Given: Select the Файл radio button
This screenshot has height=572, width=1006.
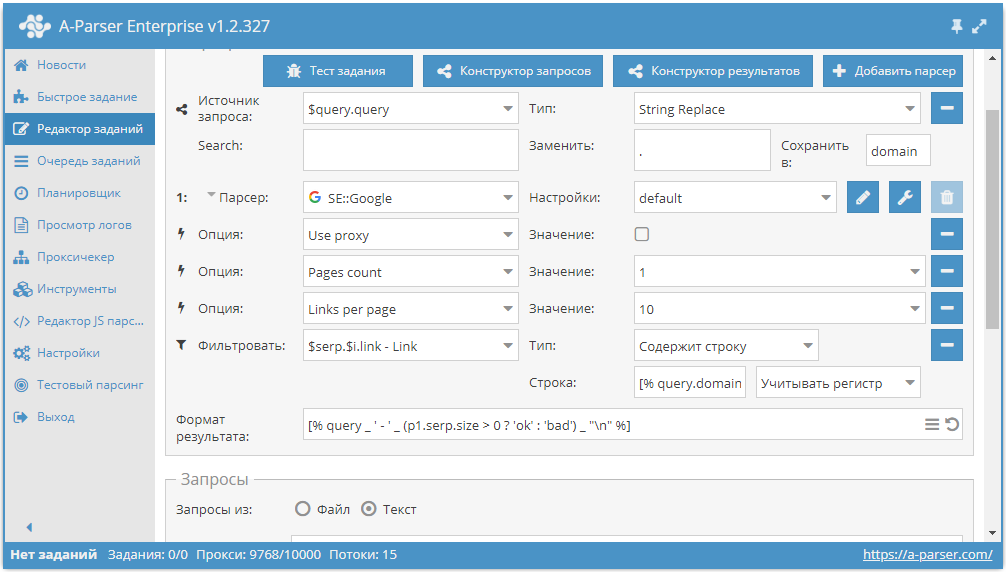Looking at the screenshot, I should click(x=302, y=509).
